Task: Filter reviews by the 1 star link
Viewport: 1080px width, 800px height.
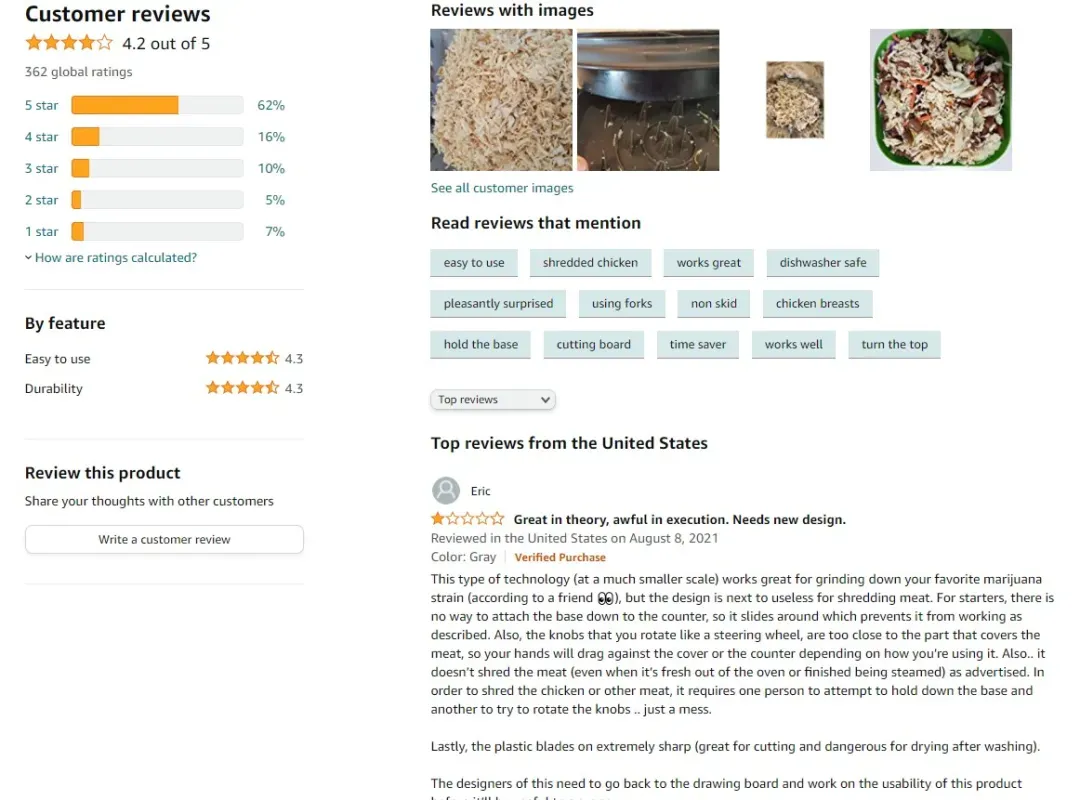Action: coord(41,232)
